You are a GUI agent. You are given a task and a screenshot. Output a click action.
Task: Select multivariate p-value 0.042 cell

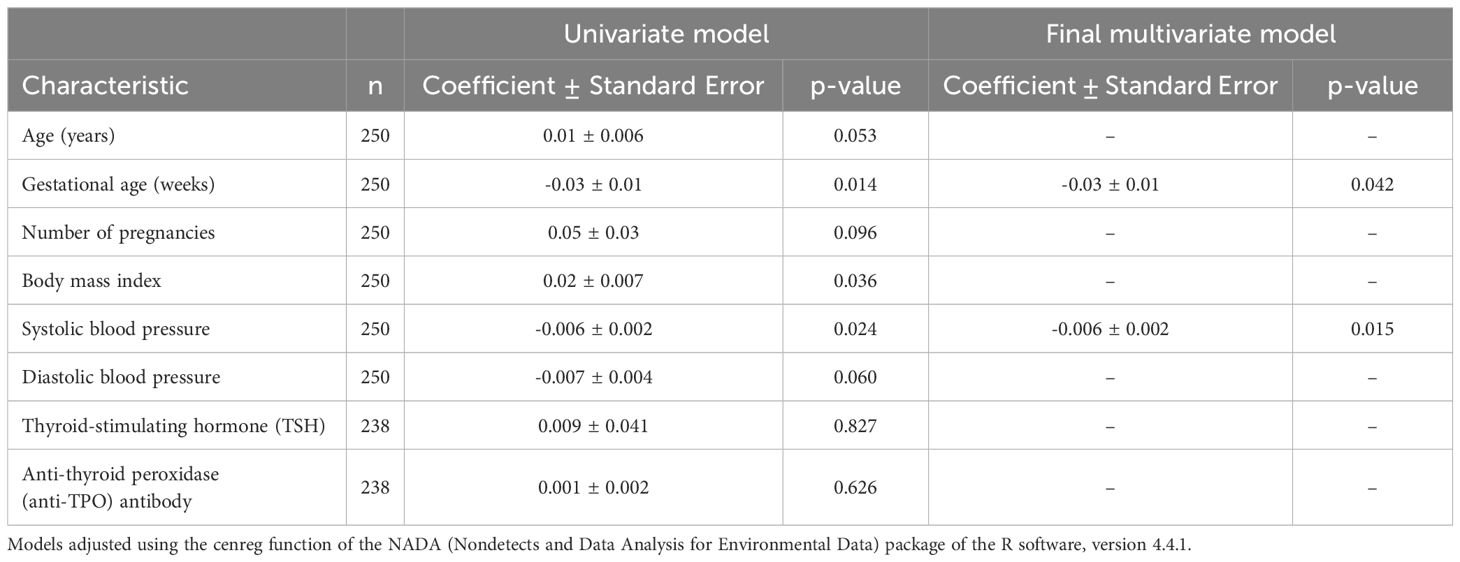pyautogui.click(x=1371, y=184)
